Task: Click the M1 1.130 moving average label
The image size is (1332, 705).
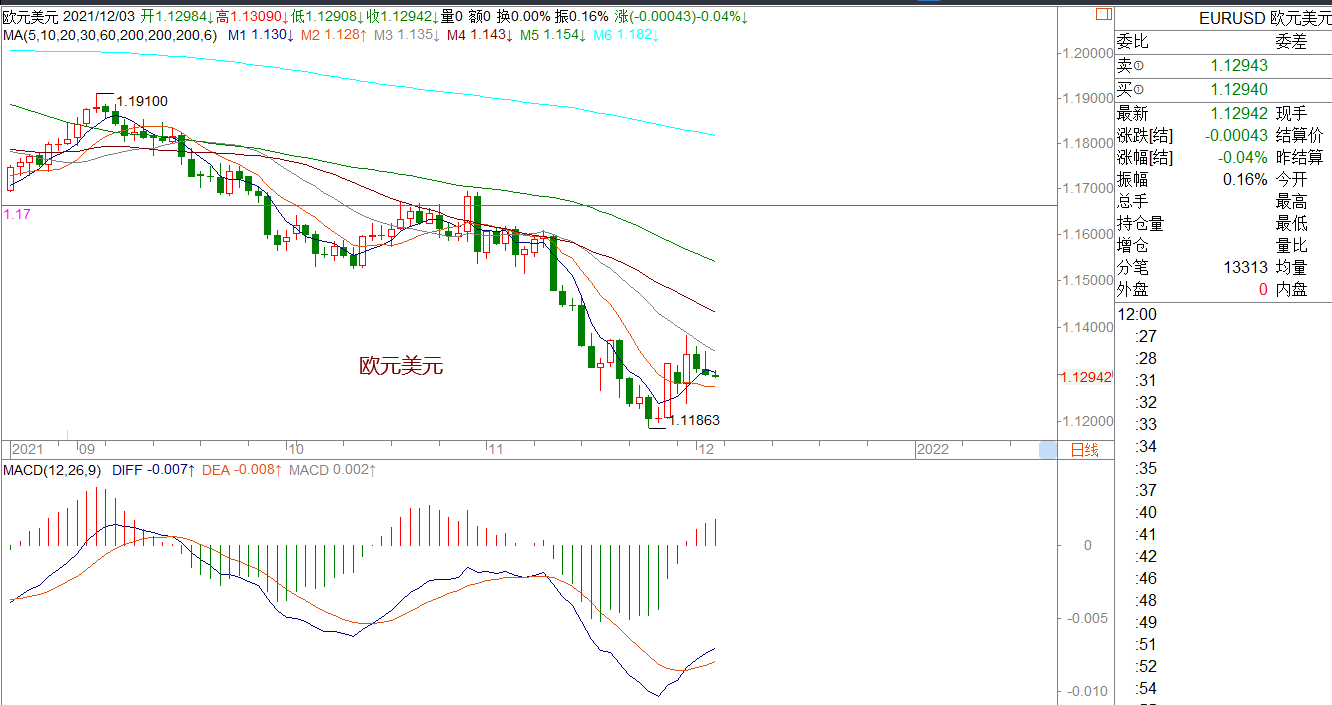Action: pyautogui.click(x=260, y=35)
